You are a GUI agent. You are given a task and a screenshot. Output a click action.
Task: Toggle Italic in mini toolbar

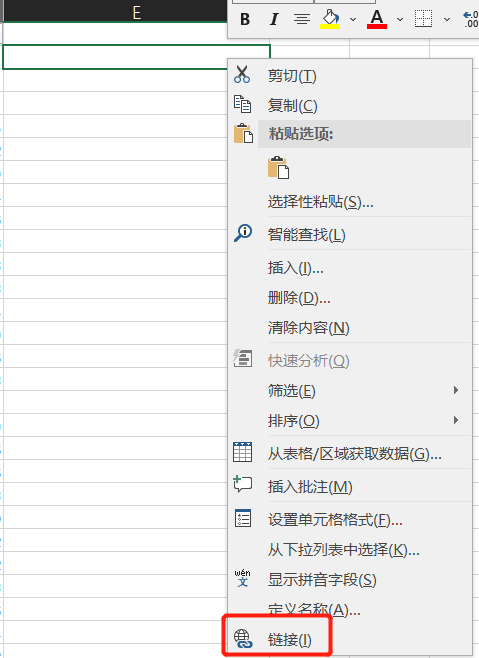tap(274, 19)
